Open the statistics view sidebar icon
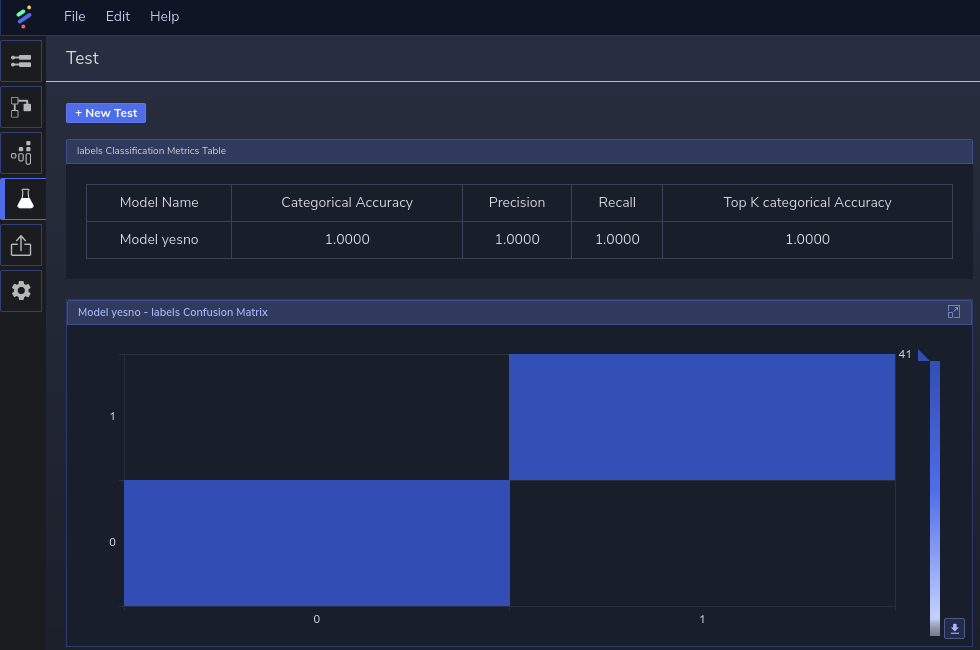Image resolution: width=980 pixels, height=650 pixels. pos(21,153)
